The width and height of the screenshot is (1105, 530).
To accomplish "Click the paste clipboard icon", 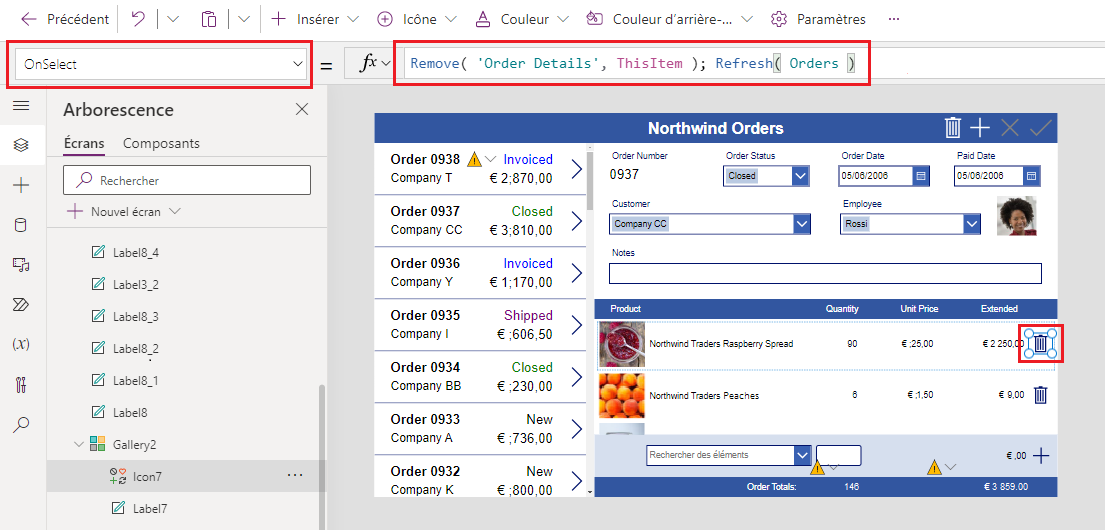I will click(x=209, y=20).
